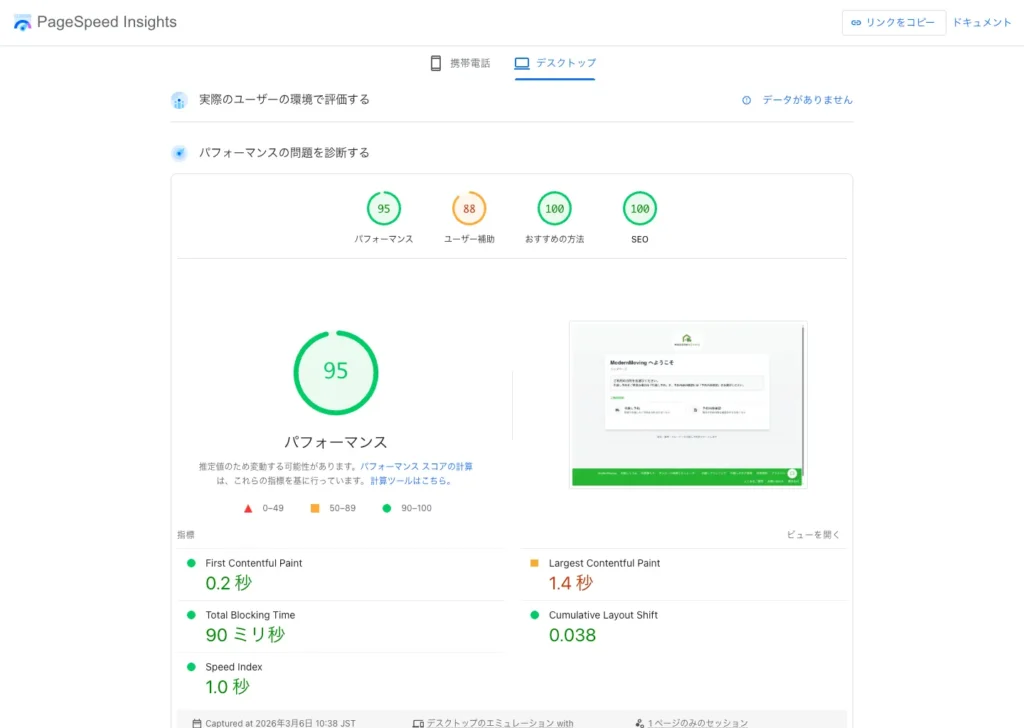Click the PageSpeed Insights logo icon
Image resolution: width=1024 pixels, height=728 pixels.
[22, 22]
